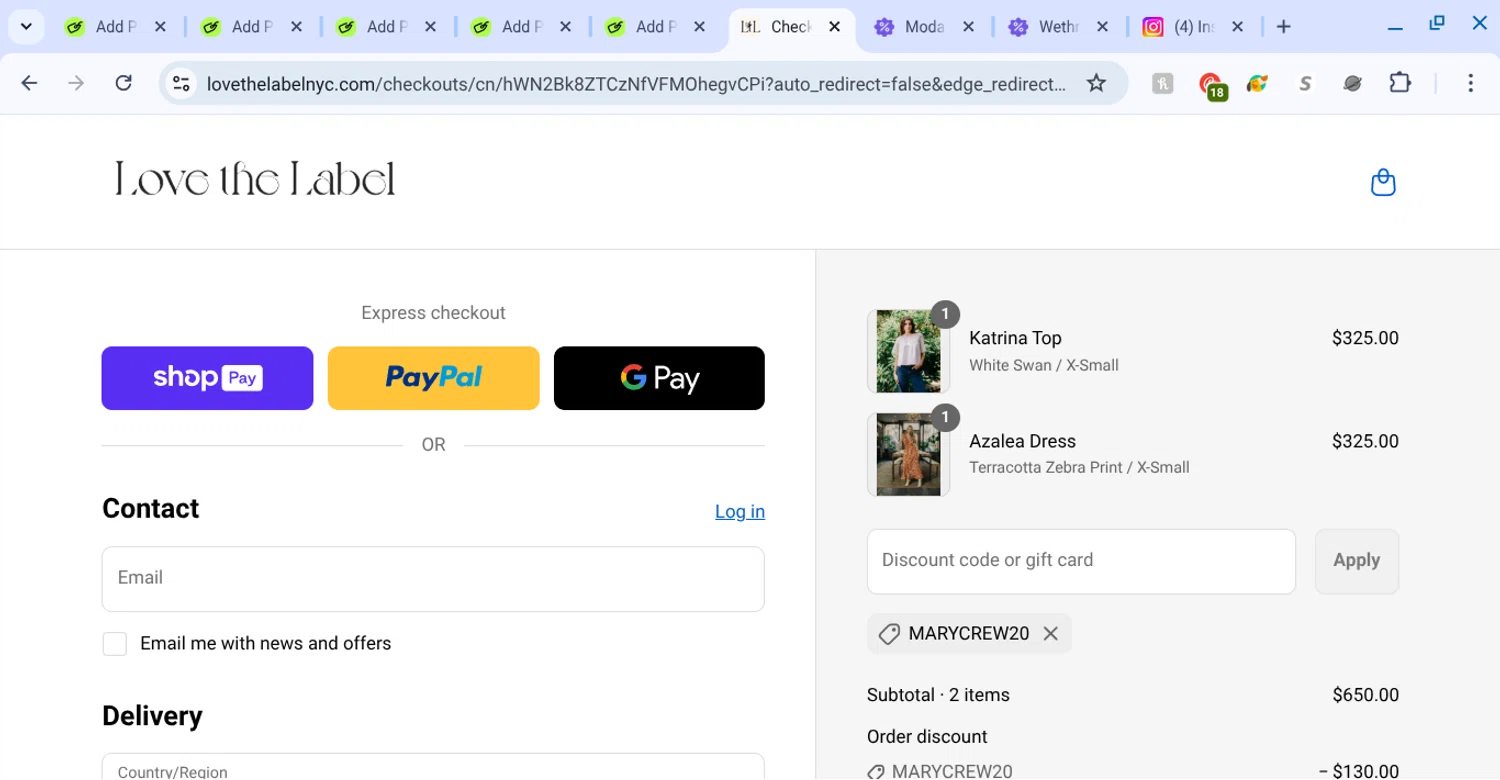
Task: Click the Katrina Top product thumbnail
Action: coord(908,351)
